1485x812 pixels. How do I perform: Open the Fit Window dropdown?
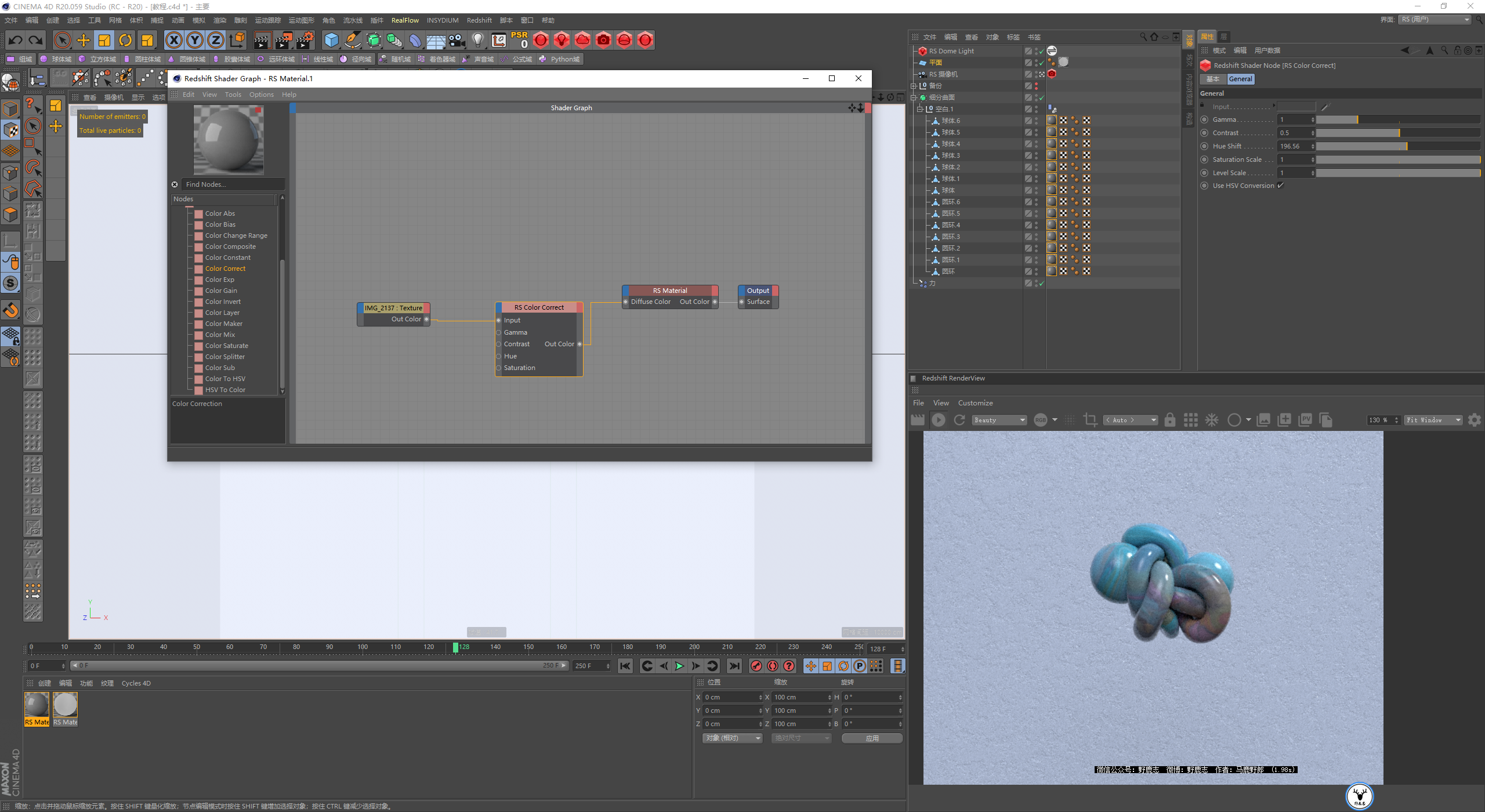tap(1432, 420)
